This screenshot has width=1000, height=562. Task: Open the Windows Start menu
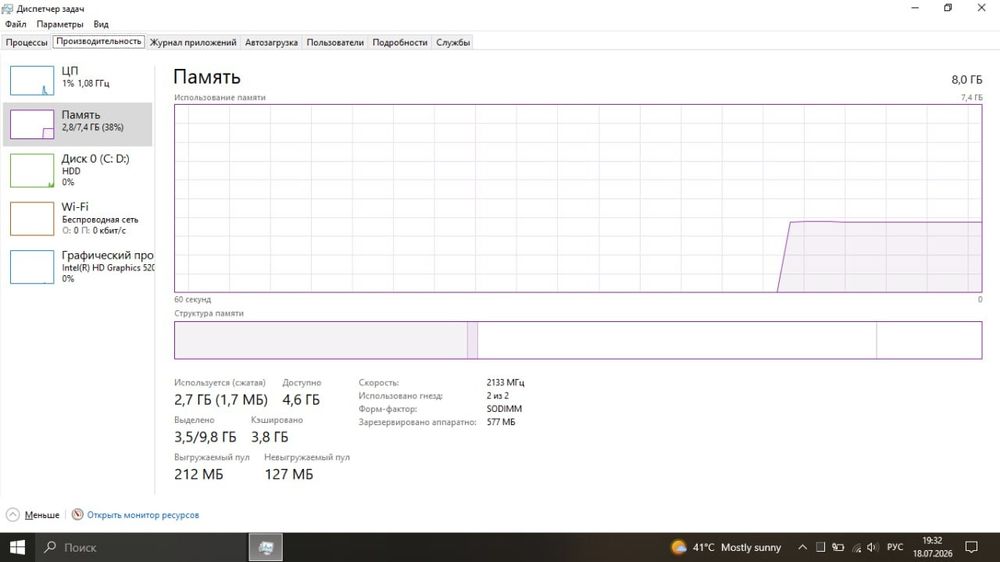click(x=17, y=547)
